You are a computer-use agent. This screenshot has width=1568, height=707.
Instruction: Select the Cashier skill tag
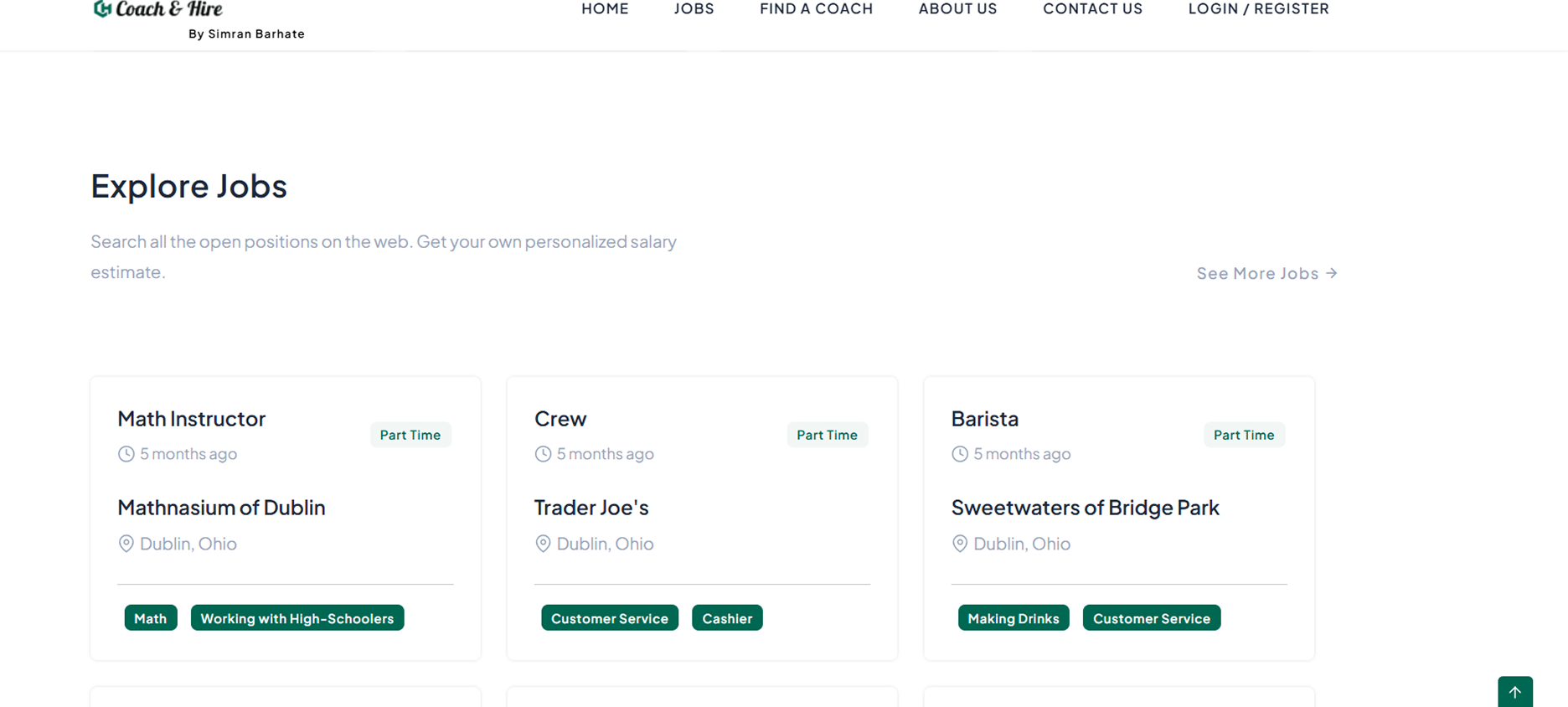(x=727, y=618)
